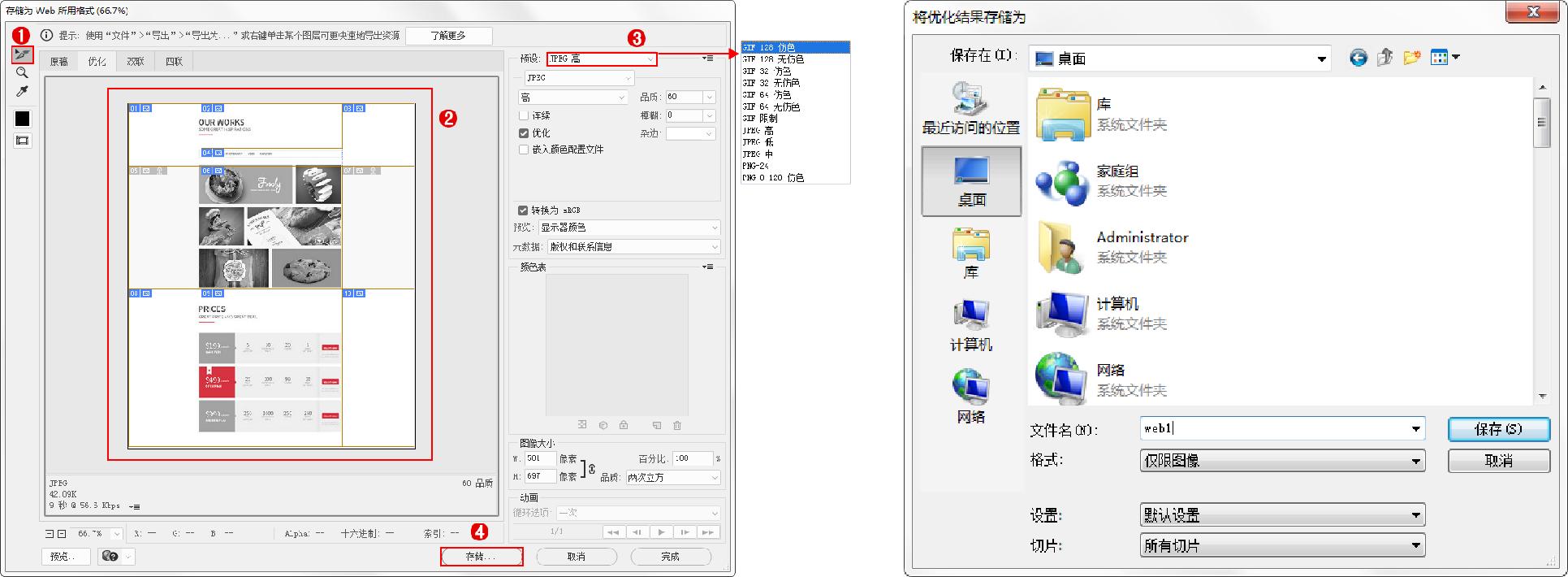Create a new folder in save dialog
Image resolution: width=1568 pixels, height=577 pixels.
[x=1412, y=57]
